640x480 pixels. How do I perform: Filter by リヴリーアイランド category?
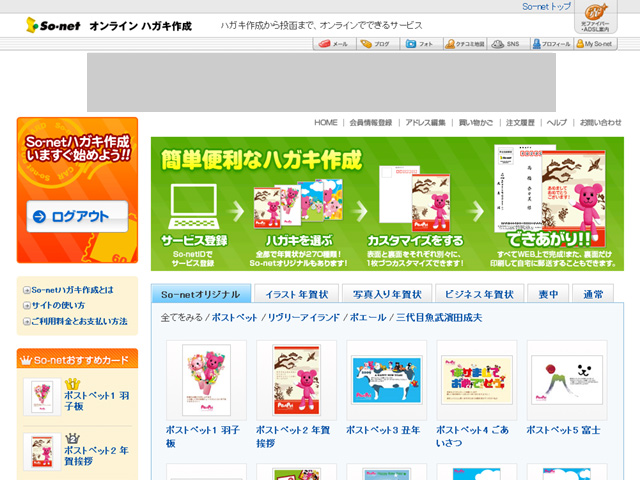pos(304,318)
